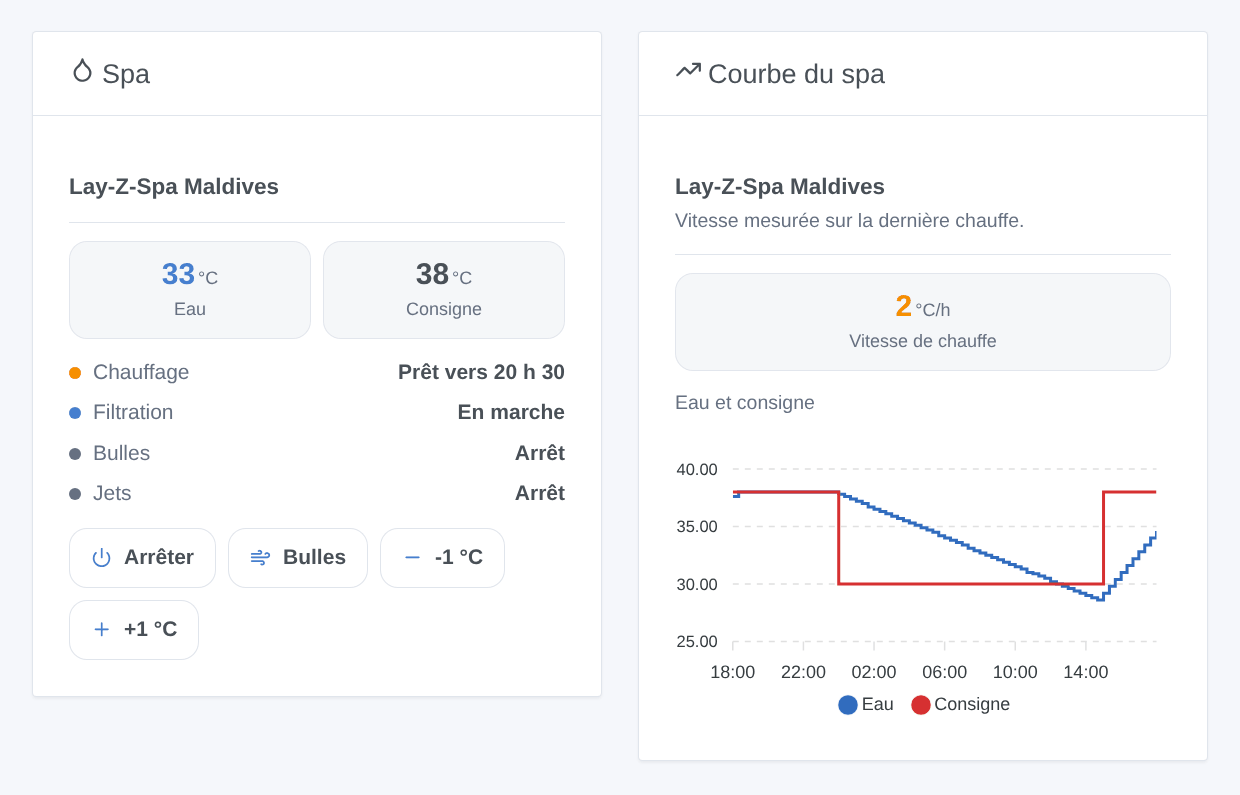Click the 14:00 x-axis label
Viewport: 1240px width, 795px height.
pyautogui.click(x=1085, y=672)
